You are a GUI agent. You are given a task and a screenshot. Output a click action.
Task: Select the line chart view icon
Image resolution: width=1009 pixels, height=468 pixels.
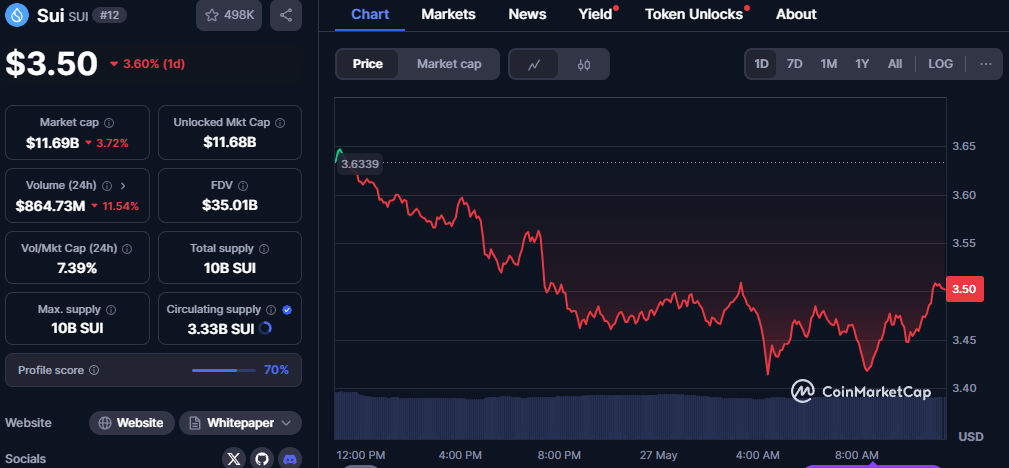(x=533, y=64)
